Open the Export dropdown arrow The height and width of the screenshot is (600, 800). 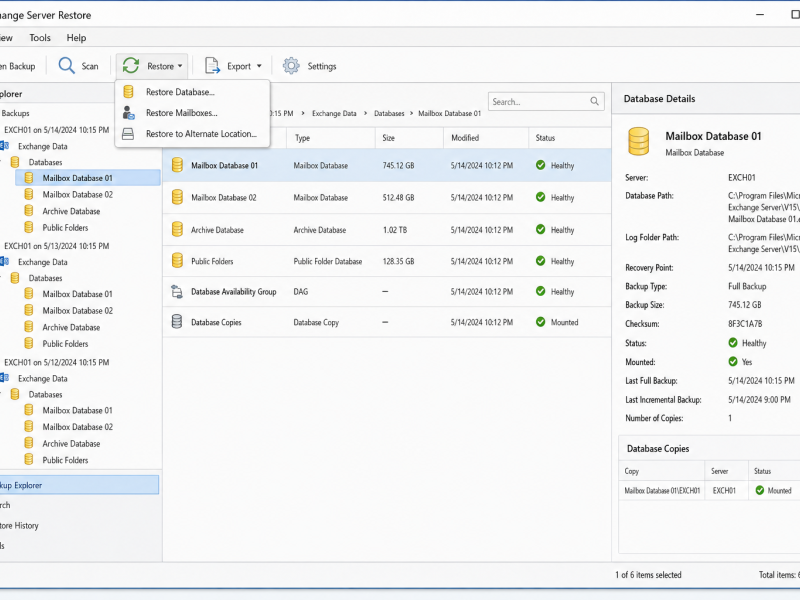click(259, 66)
